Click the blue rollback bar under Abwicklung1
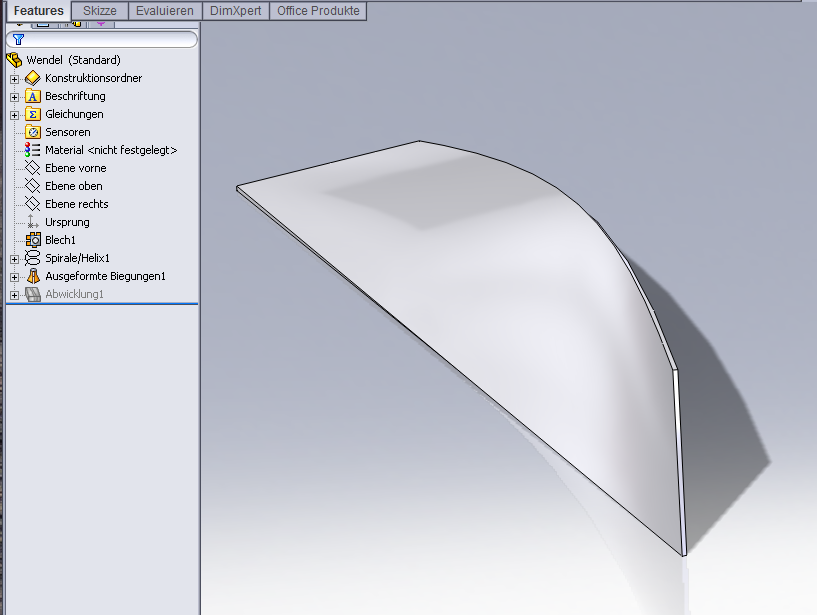This screenshot has width=817, height=615. coord(102,304)
